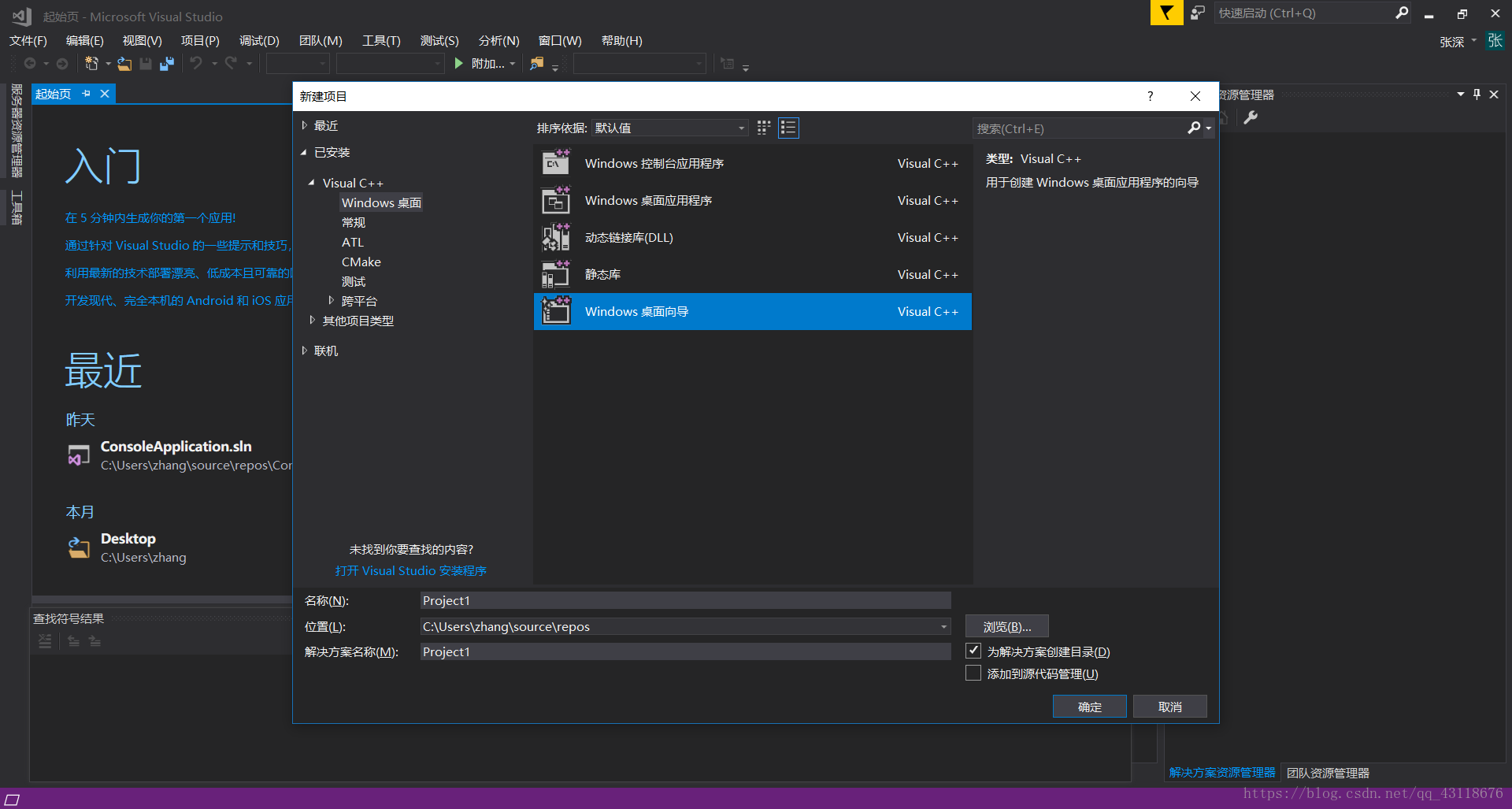The image size is (1512, 809).
Task: Click the dynamic link library template icon
Action: 556,237
